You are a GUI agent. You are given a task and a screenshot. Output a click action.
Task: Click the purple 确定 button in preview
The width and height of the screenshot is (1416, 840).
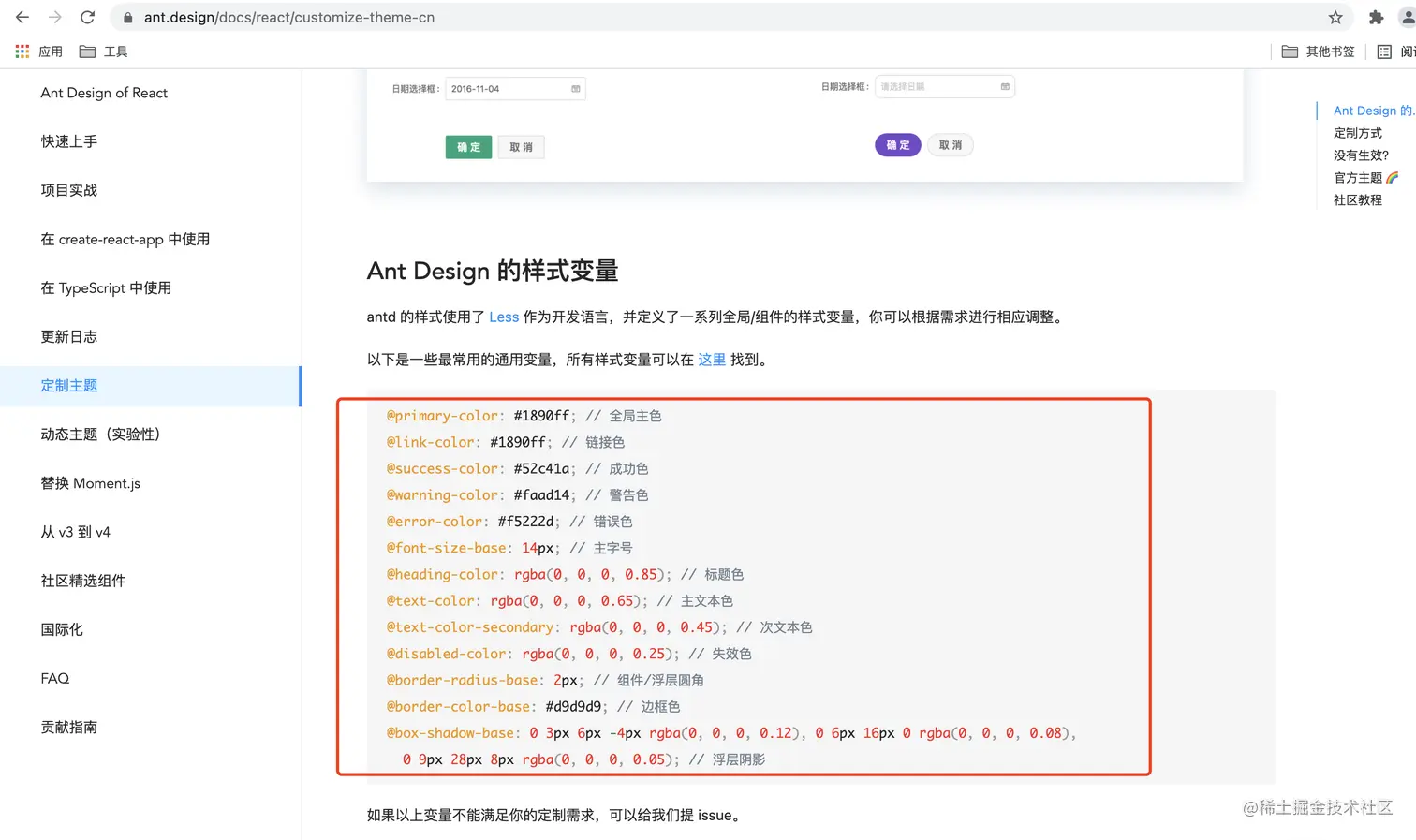coord(898,145)
